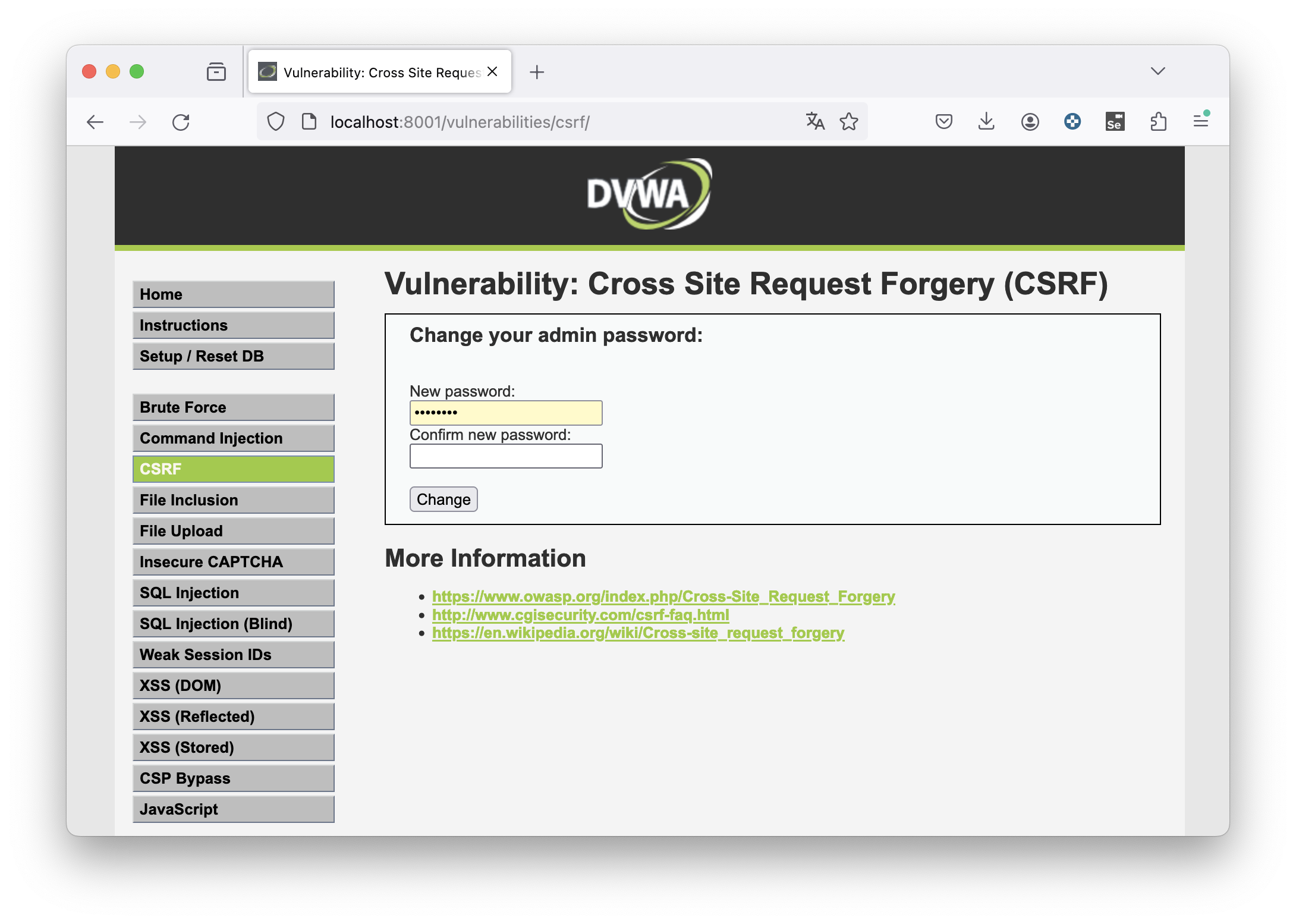Open File Inclusion page
1296x924 pixels.
(234, 500)
